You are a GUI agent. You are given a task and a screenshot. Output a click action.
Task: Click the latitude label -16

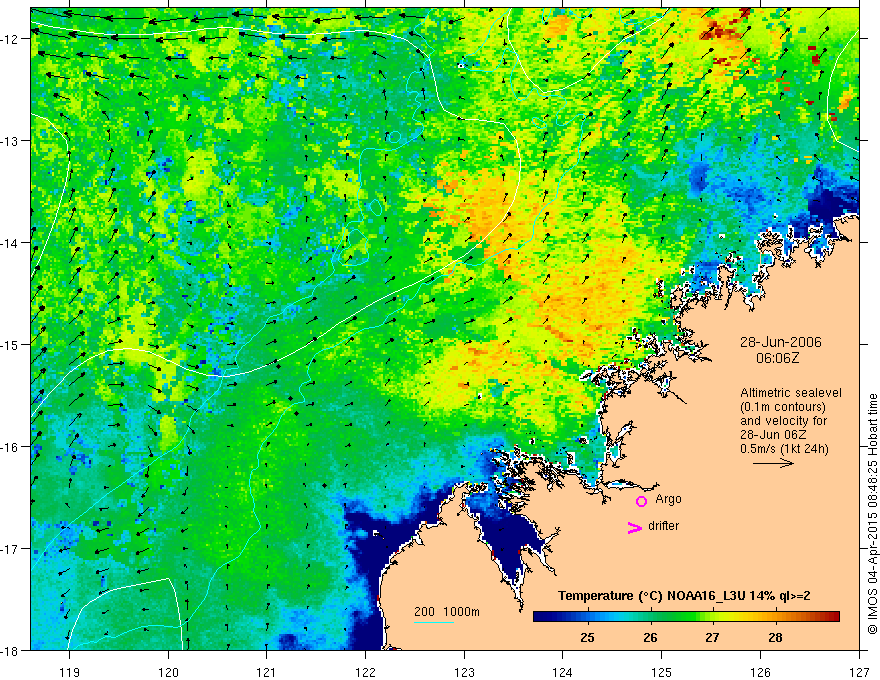[x=11, y=447]
